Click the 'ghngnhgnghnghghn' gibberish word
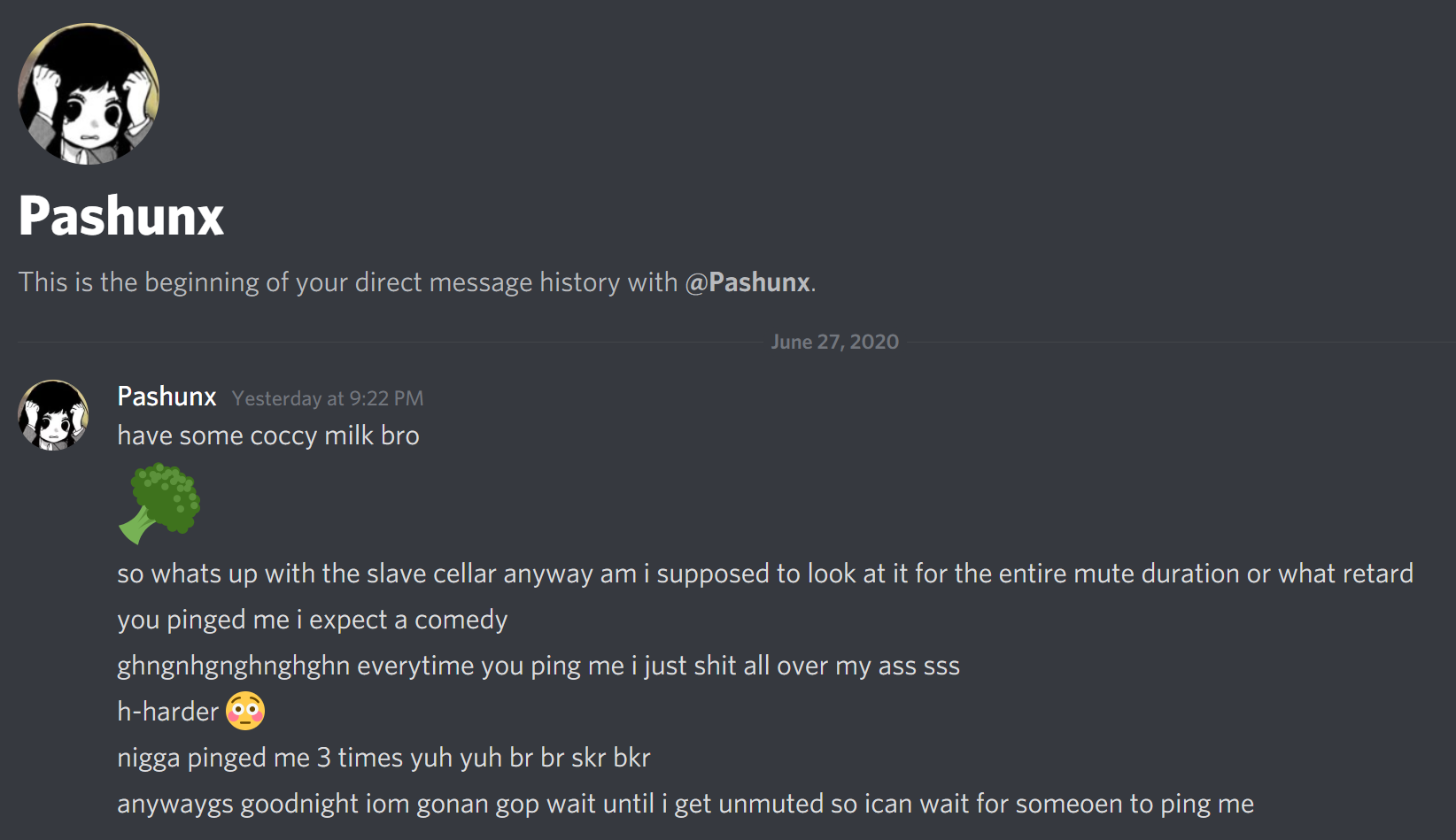The height and width of the screenshot is (840, 1456). [x=233, y=666]
